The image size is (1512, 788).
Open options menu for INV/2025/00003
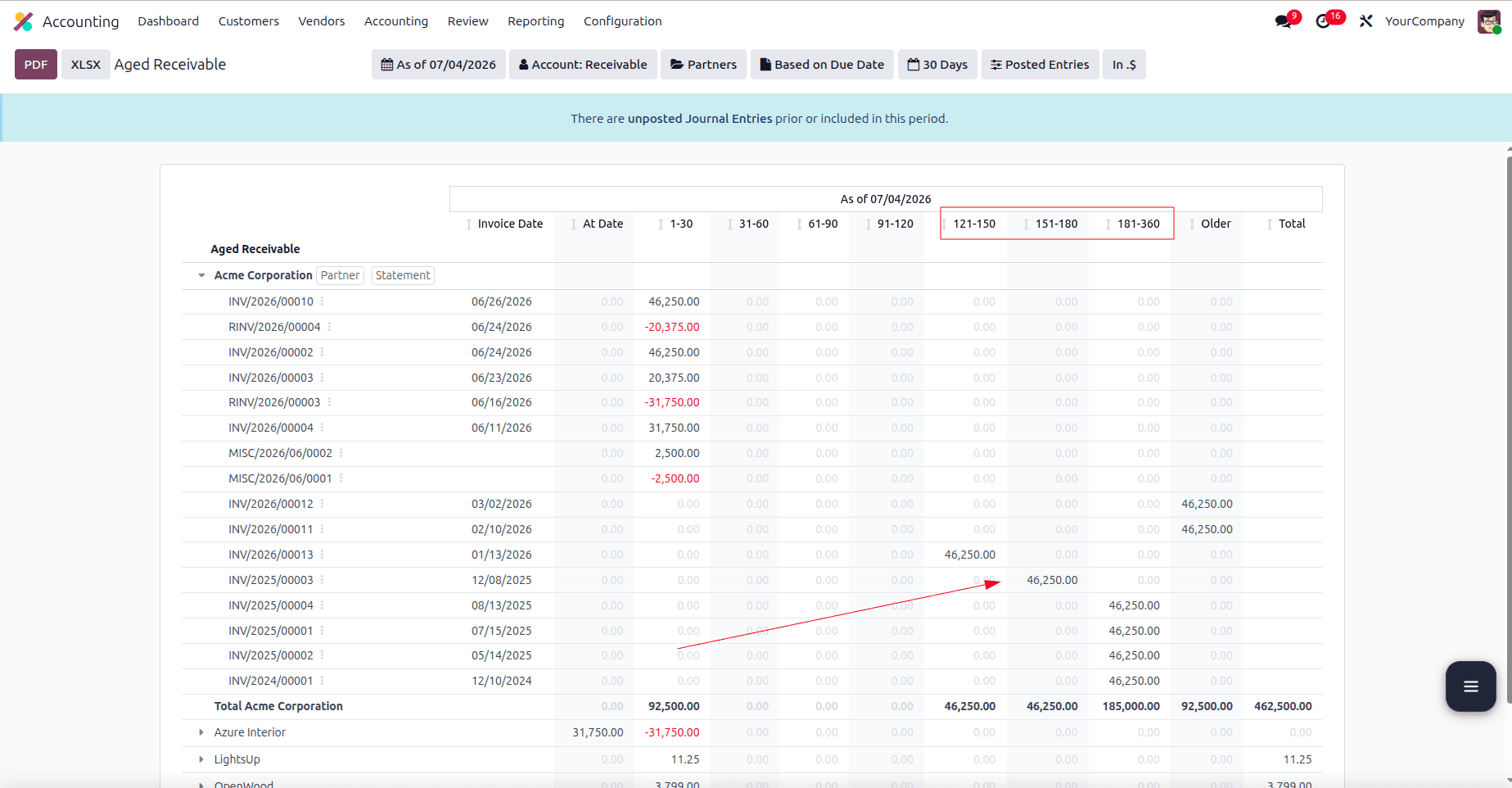click(322, 580)
